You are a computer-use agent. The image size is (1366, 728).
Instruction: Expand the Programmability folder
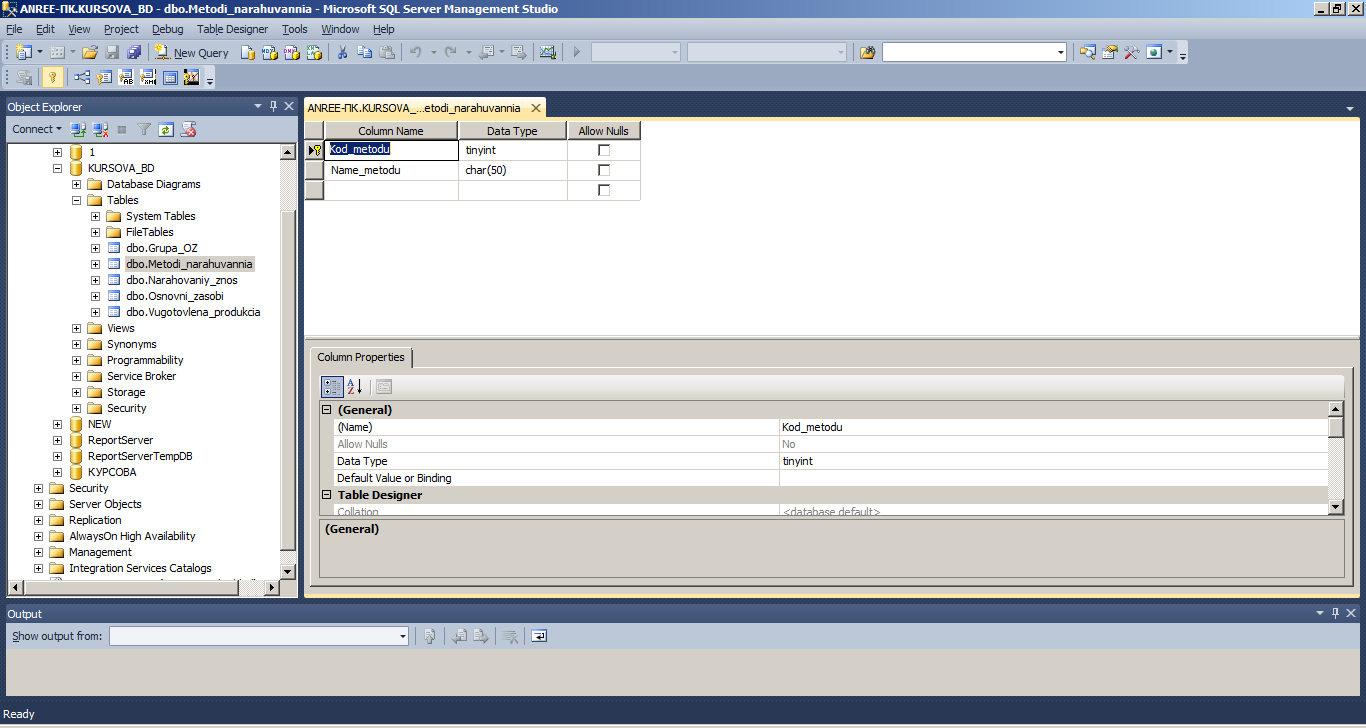pyautogui.click(x=77, y=360)
